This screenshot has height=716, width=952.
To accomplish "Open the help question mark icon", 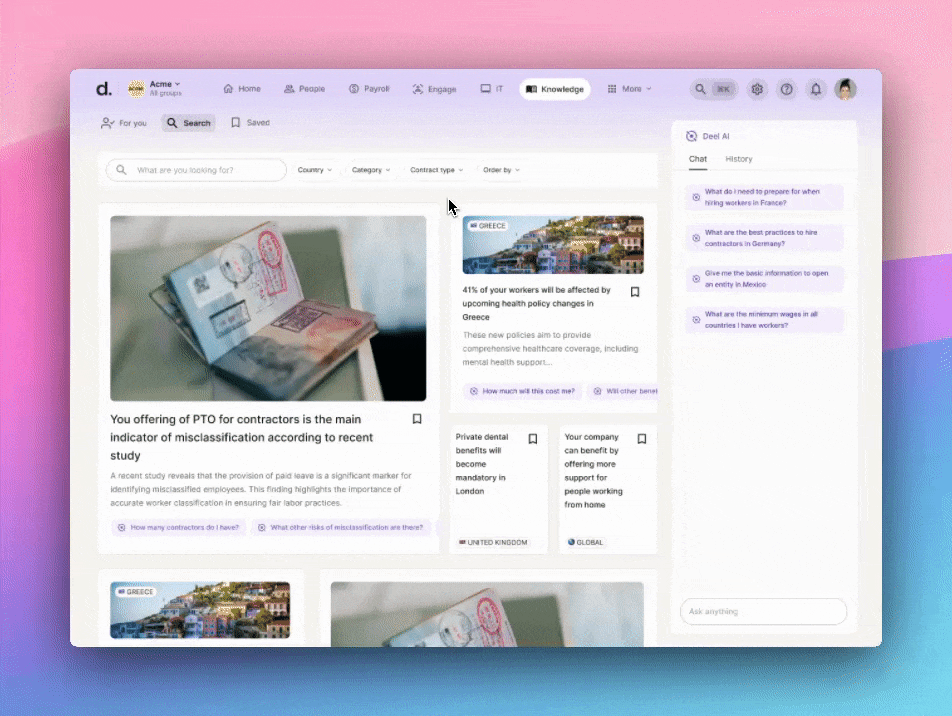I will [x=787, y=89].
